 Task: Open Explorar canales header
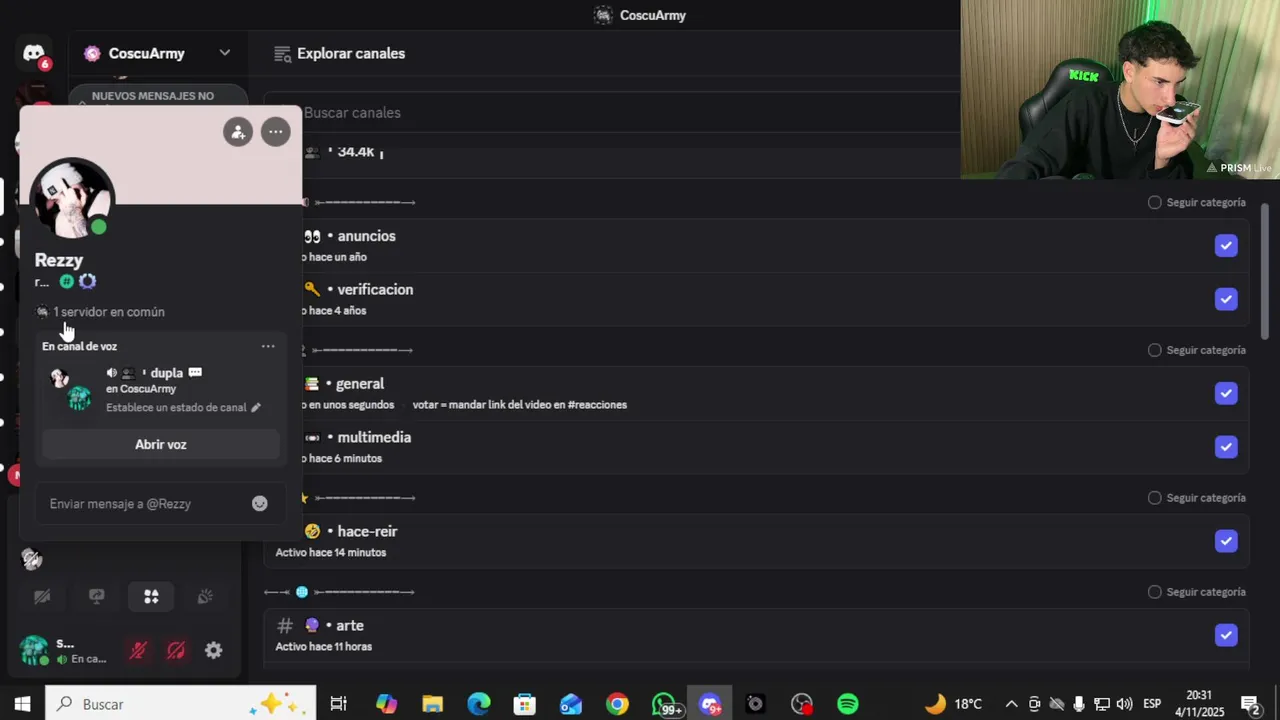point(340,54)
